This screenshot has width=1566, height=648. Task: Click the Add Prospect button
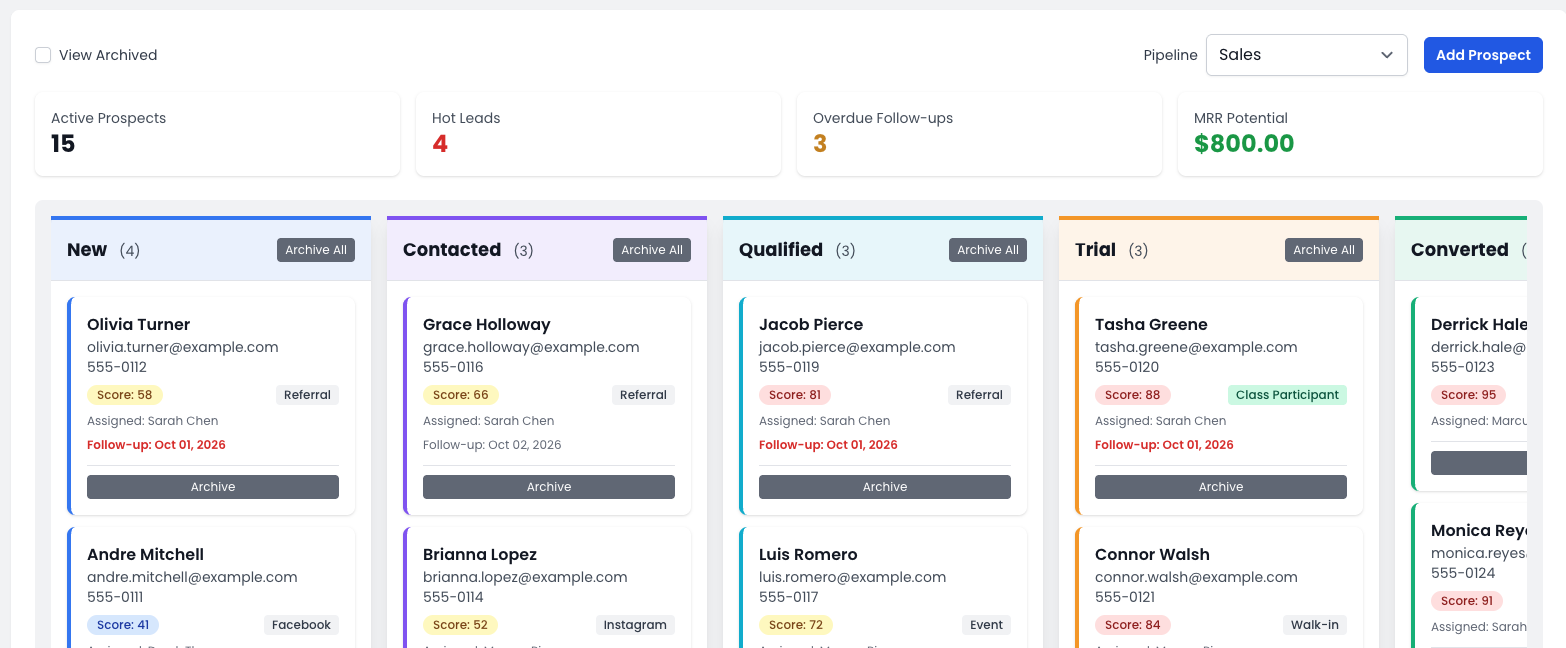pos(1483,55)
